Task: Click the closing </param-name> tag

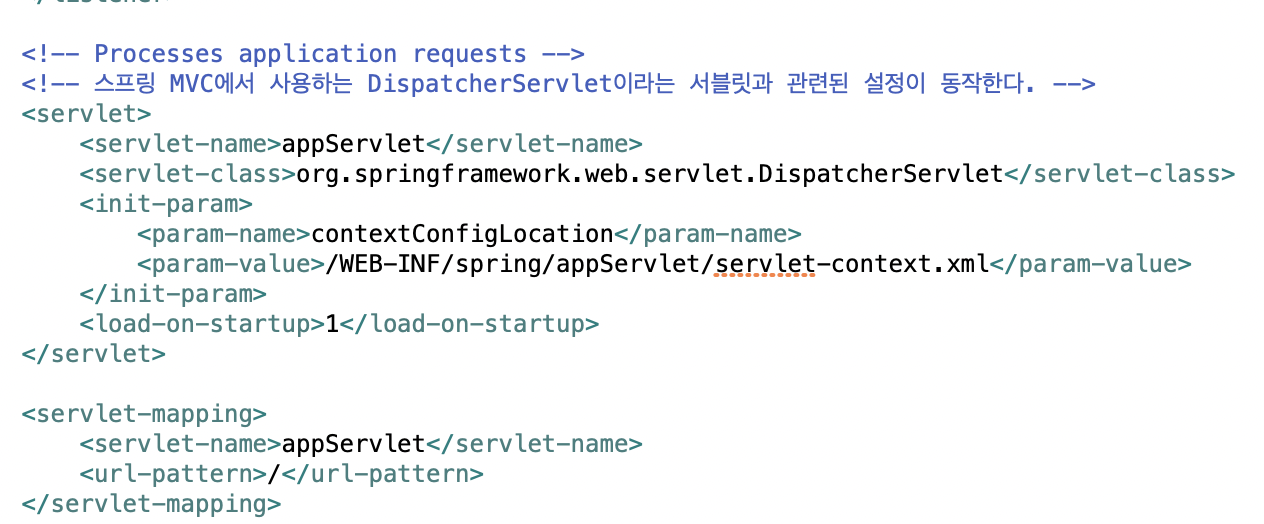Action: tap(708, 234)
